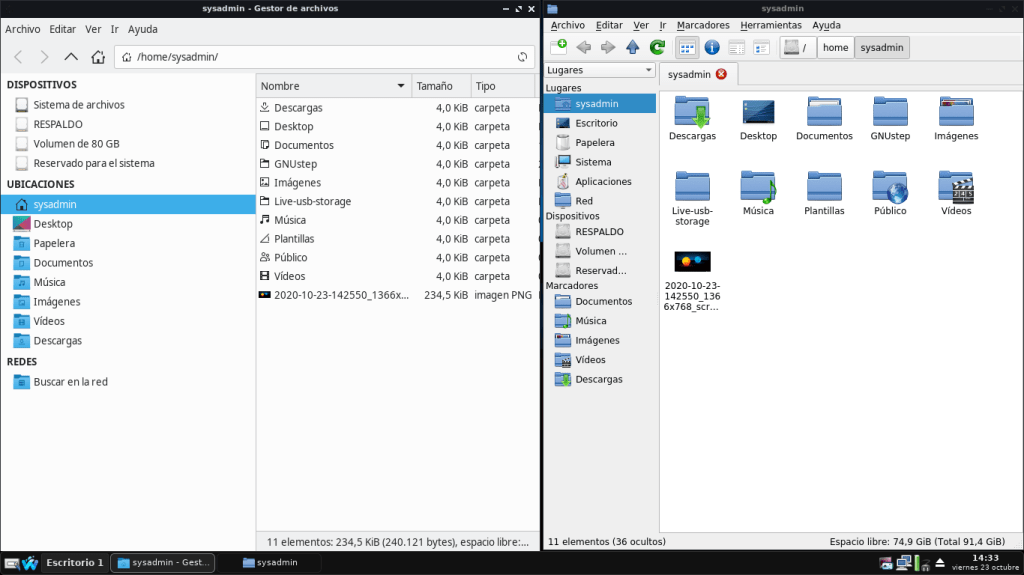Reload the folder with green refresh icon
The width and height of the screenshot is (1024, 575).
coord(657,47)
